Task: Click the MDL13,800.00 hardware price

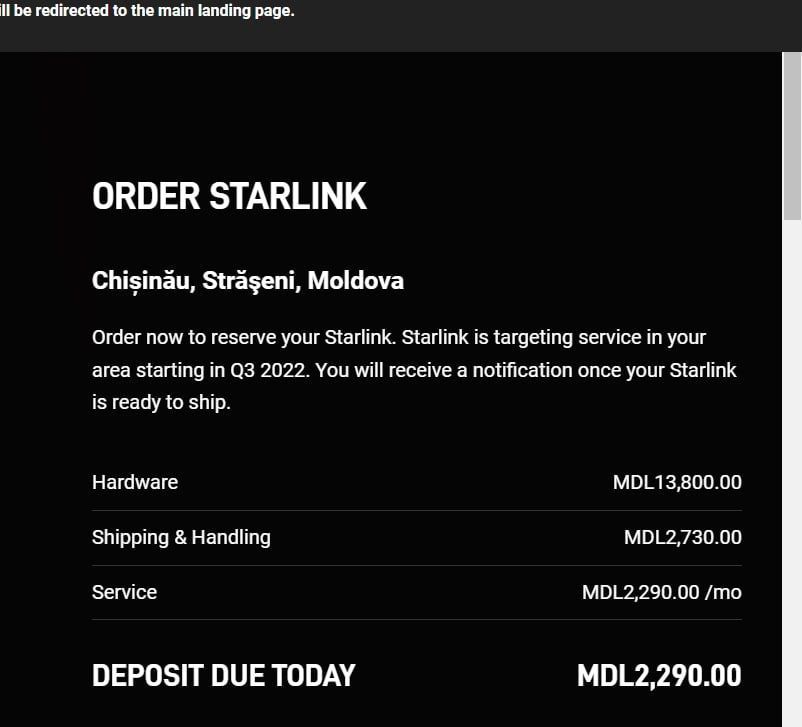Action: point(676,482)
